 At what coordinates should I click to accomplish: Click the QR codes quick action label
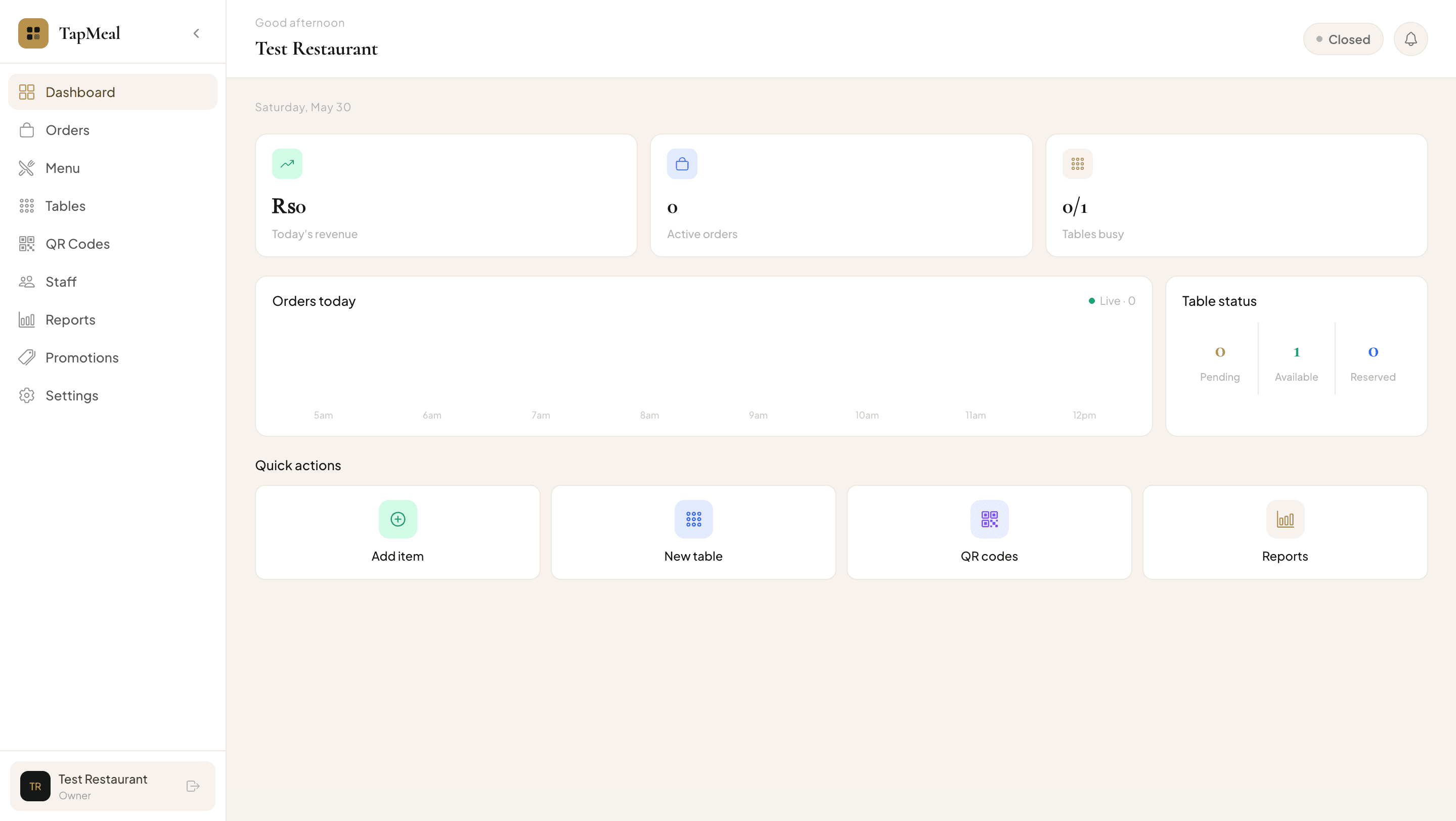989,556
